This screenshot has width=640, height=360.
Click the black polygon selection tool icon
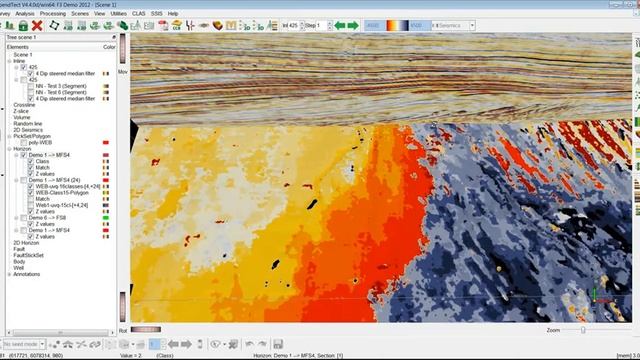coord(54,26)
